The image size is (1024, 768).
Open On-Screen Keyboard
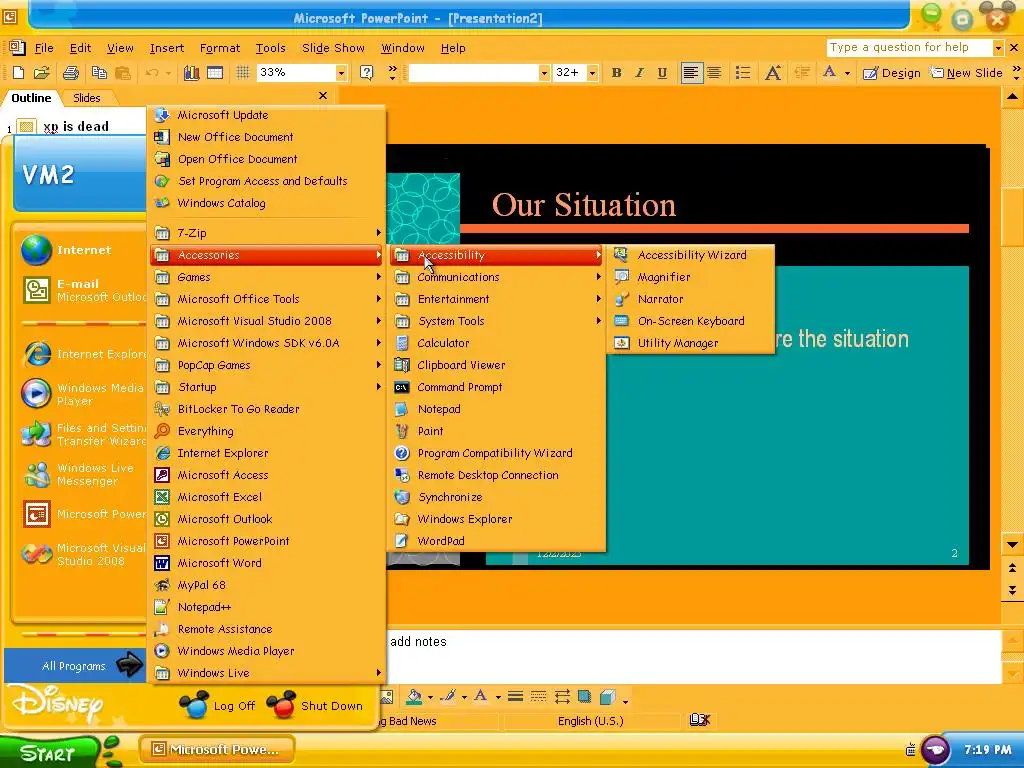690,321
